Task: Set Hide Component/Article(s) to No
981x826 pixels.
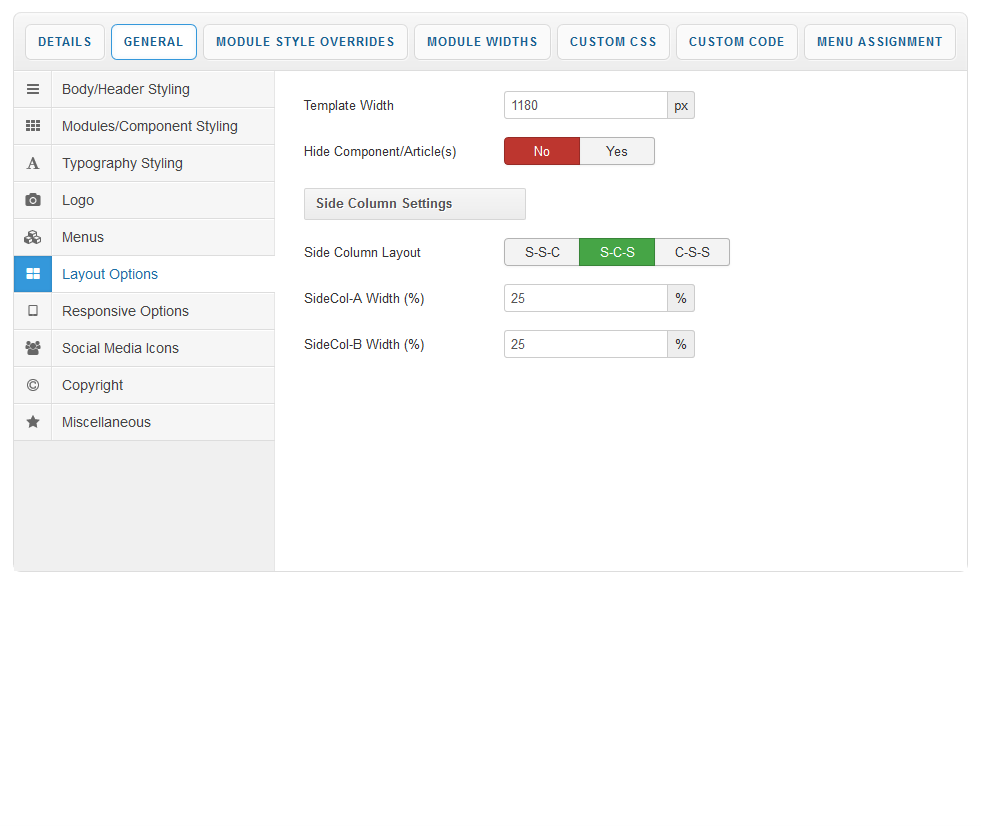Action: click(x=541, y=151)
